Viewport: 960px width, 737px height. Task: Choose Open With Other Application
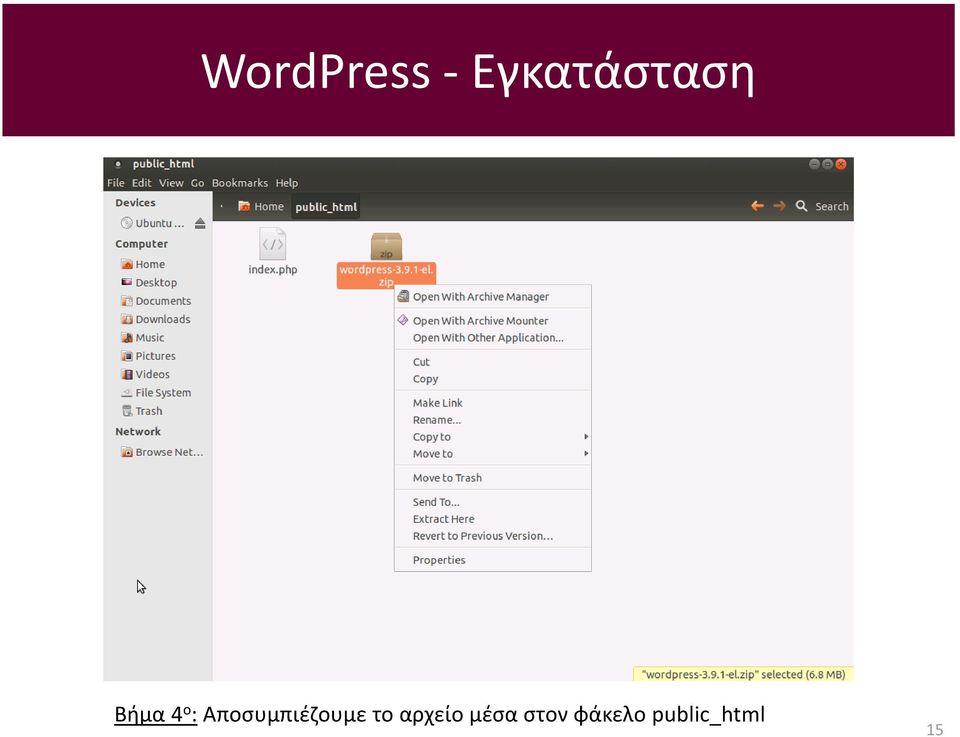tap(493, 338)
